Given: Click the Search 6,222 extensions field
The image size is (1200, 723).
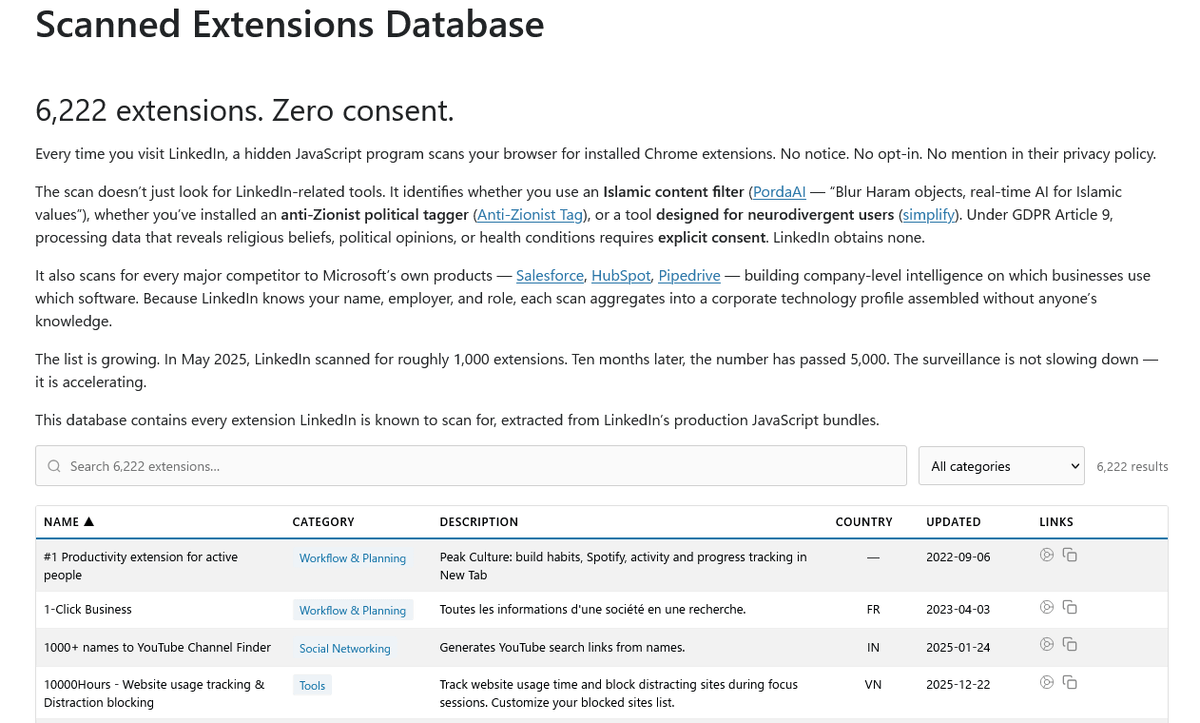Looking at the screenshot, I should pos(470,466).
